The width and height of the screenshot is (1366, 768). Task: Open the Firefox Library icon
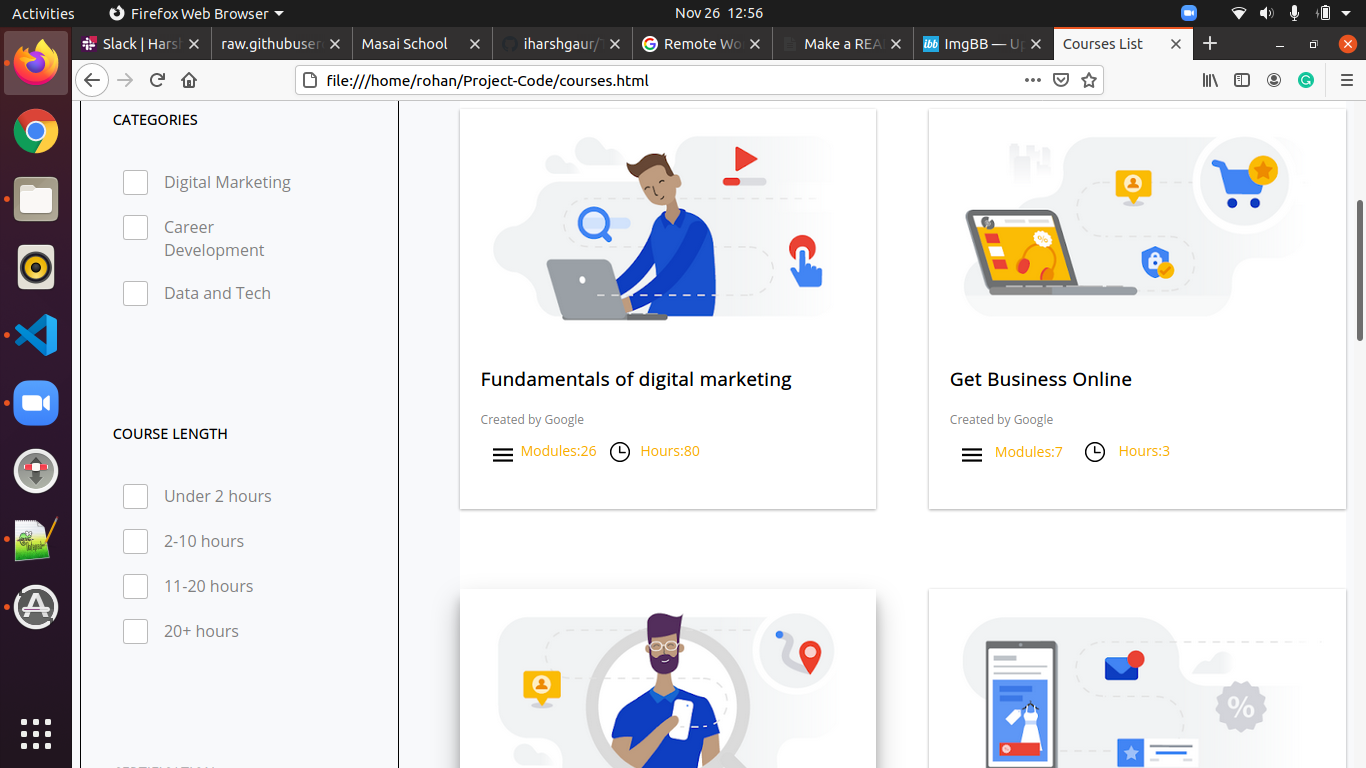click(1210, 80)
